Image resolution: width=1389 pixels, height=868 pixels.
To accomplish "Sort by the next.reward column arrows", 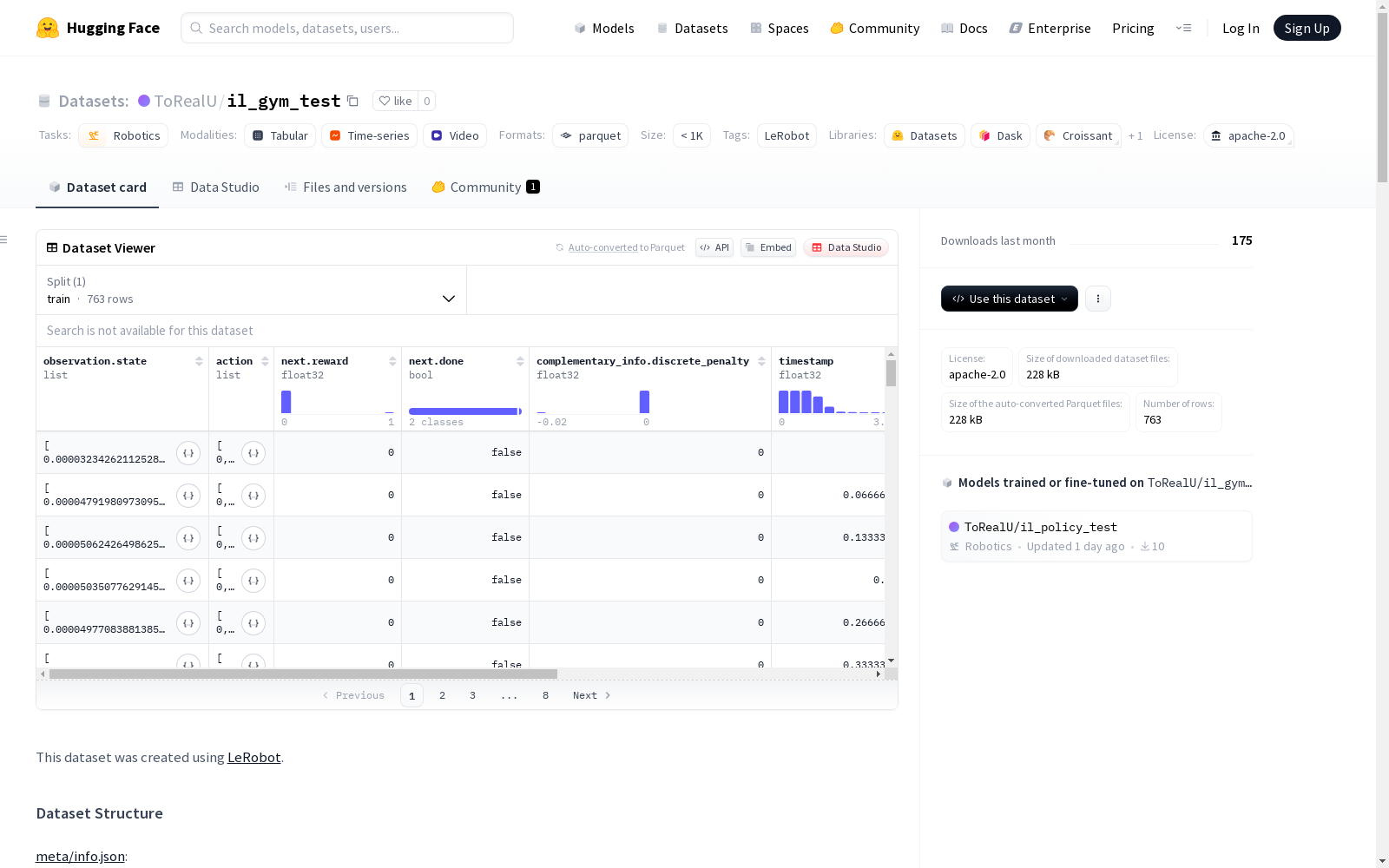I will click(392, 361).
